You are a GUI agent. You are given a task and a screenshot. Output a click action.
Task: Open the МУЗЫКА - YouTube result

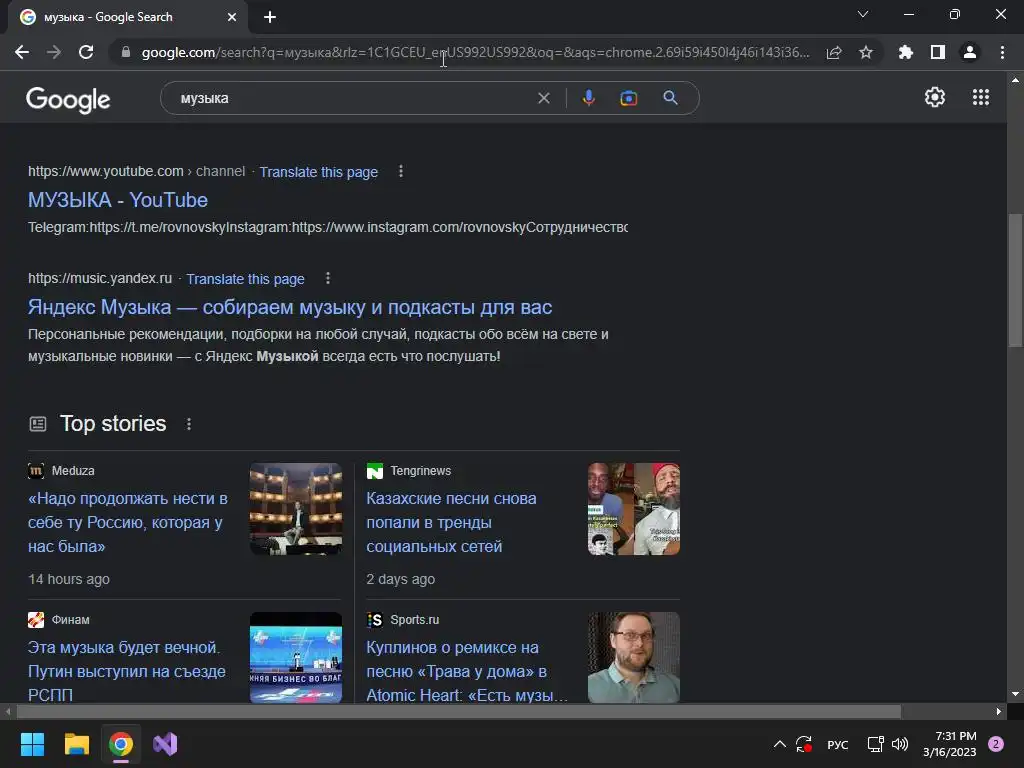[x=118, y=200]
